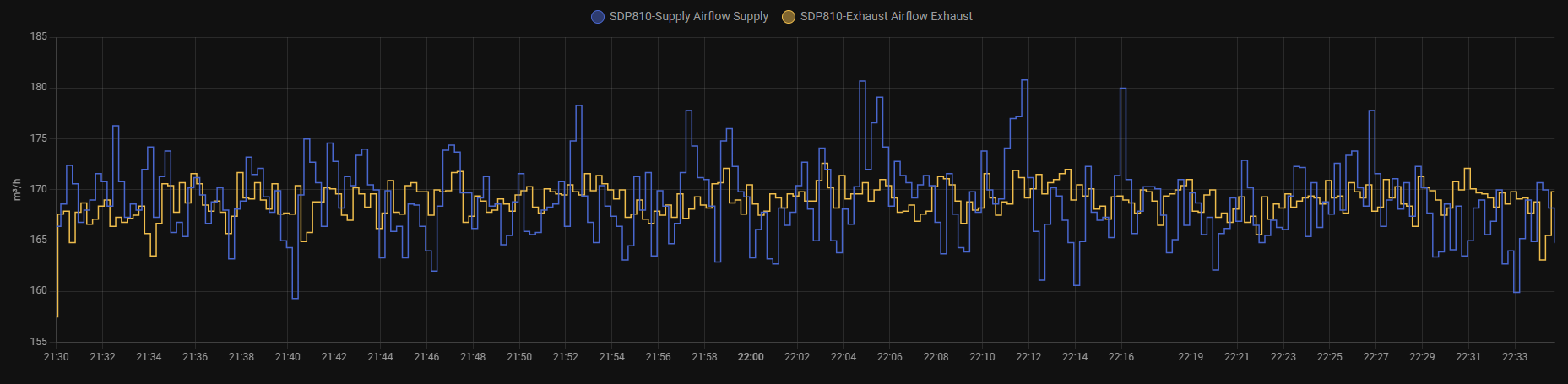This screenshot has height=384, width=1568.
Task: Toggle the SDP810-Exhaust Airflow Exhaust legend entry
Action: point(877,16)
